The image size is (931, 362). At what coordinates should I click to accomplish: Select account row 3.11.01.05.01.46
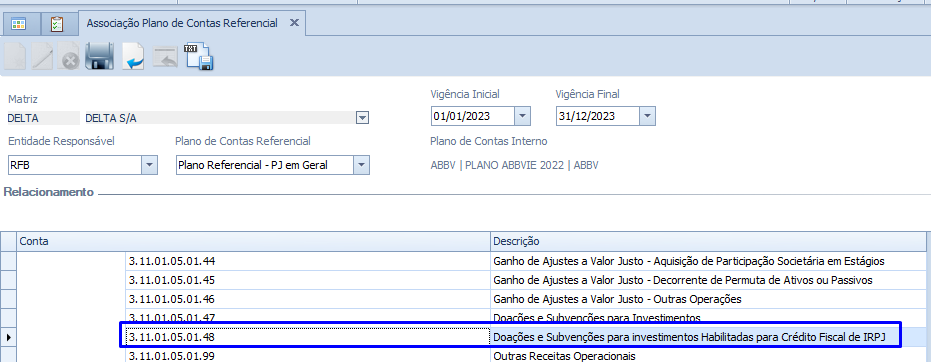(308, 299)
